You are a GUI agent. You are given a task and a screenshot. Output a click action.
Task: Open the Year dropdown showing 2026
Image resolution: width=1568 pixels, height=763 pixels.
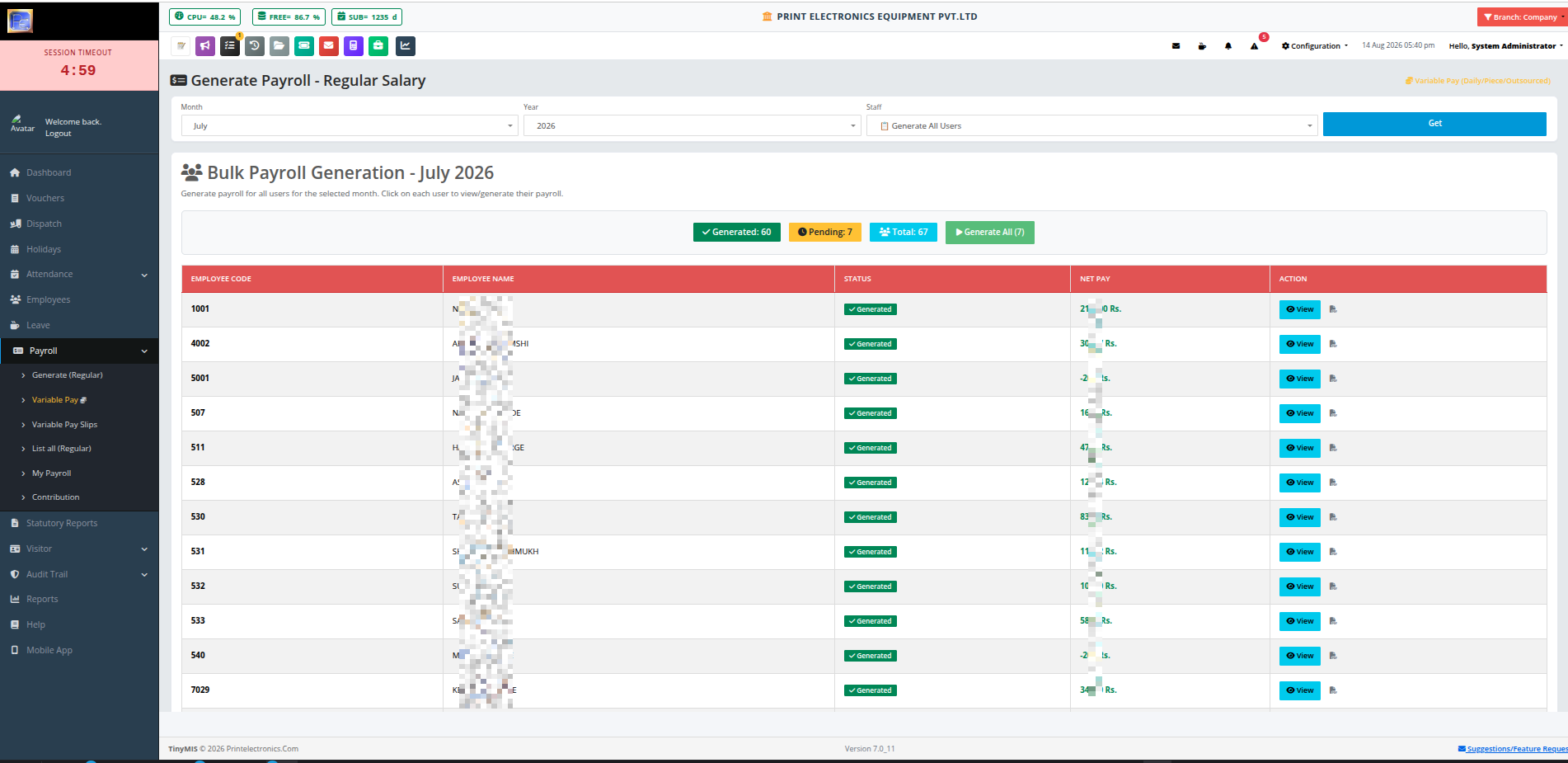pyautogui.click(x=692, y=125)
